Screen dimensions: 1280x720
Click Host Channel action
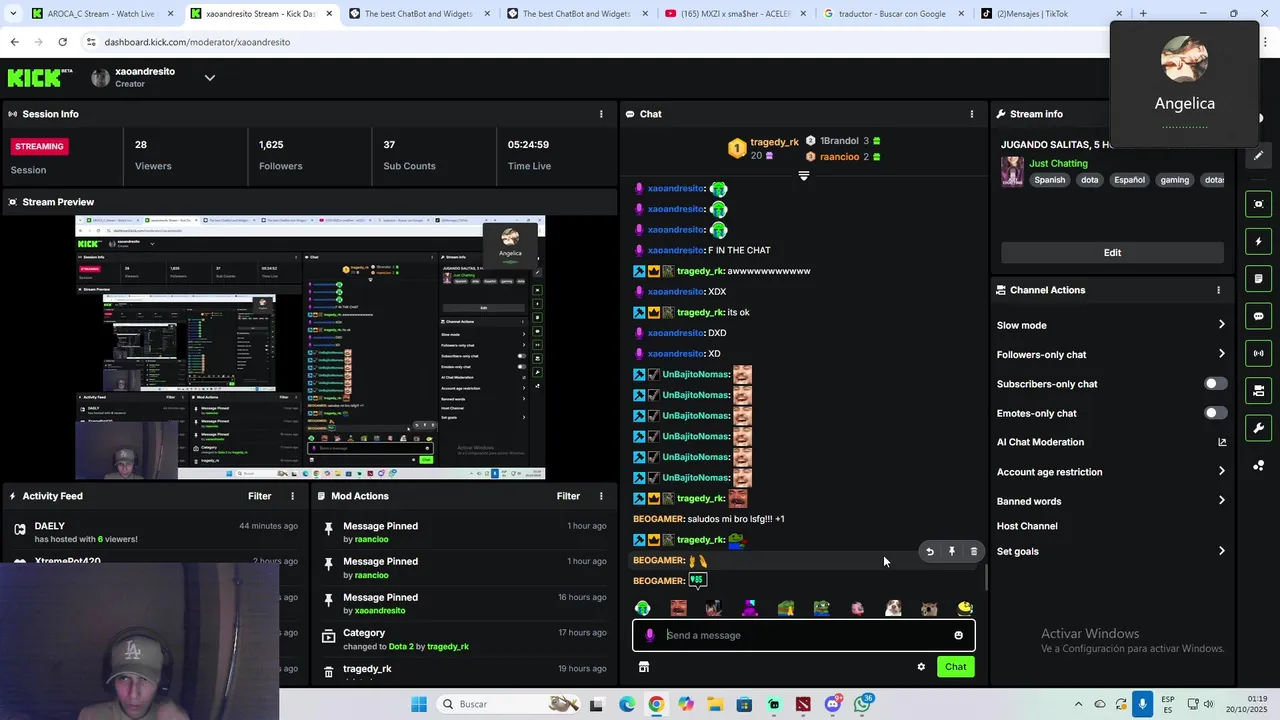point(1027,526)
